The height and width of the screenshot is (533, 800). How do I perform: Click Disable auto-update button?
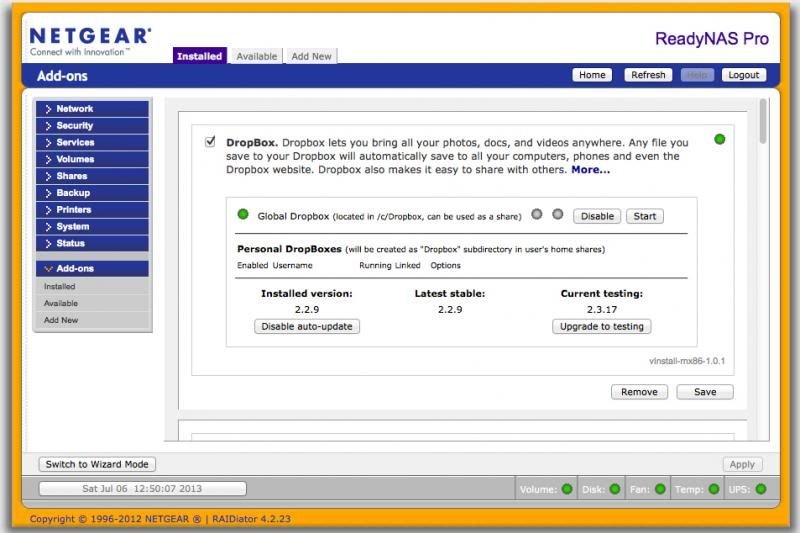(x=307, y=326)
